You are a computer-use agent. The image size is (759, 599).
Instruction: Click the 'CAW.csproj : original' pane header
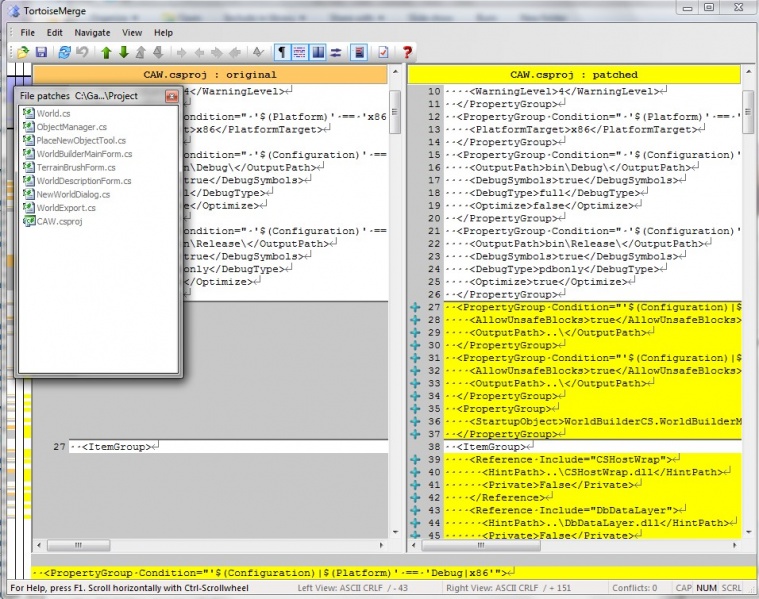(210, 75)
